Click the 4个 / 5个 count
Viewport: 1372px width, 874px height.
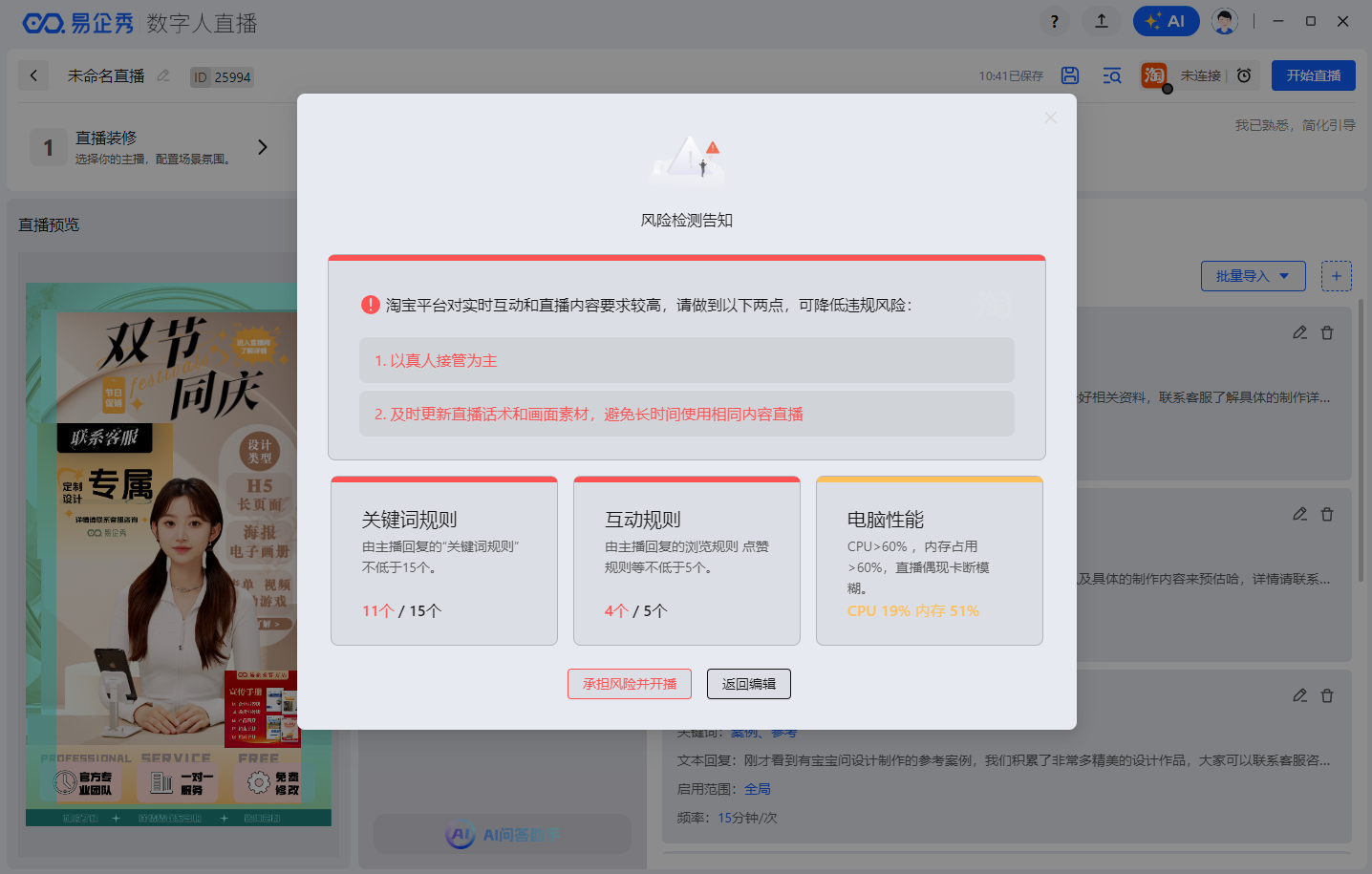pos(635,610)
